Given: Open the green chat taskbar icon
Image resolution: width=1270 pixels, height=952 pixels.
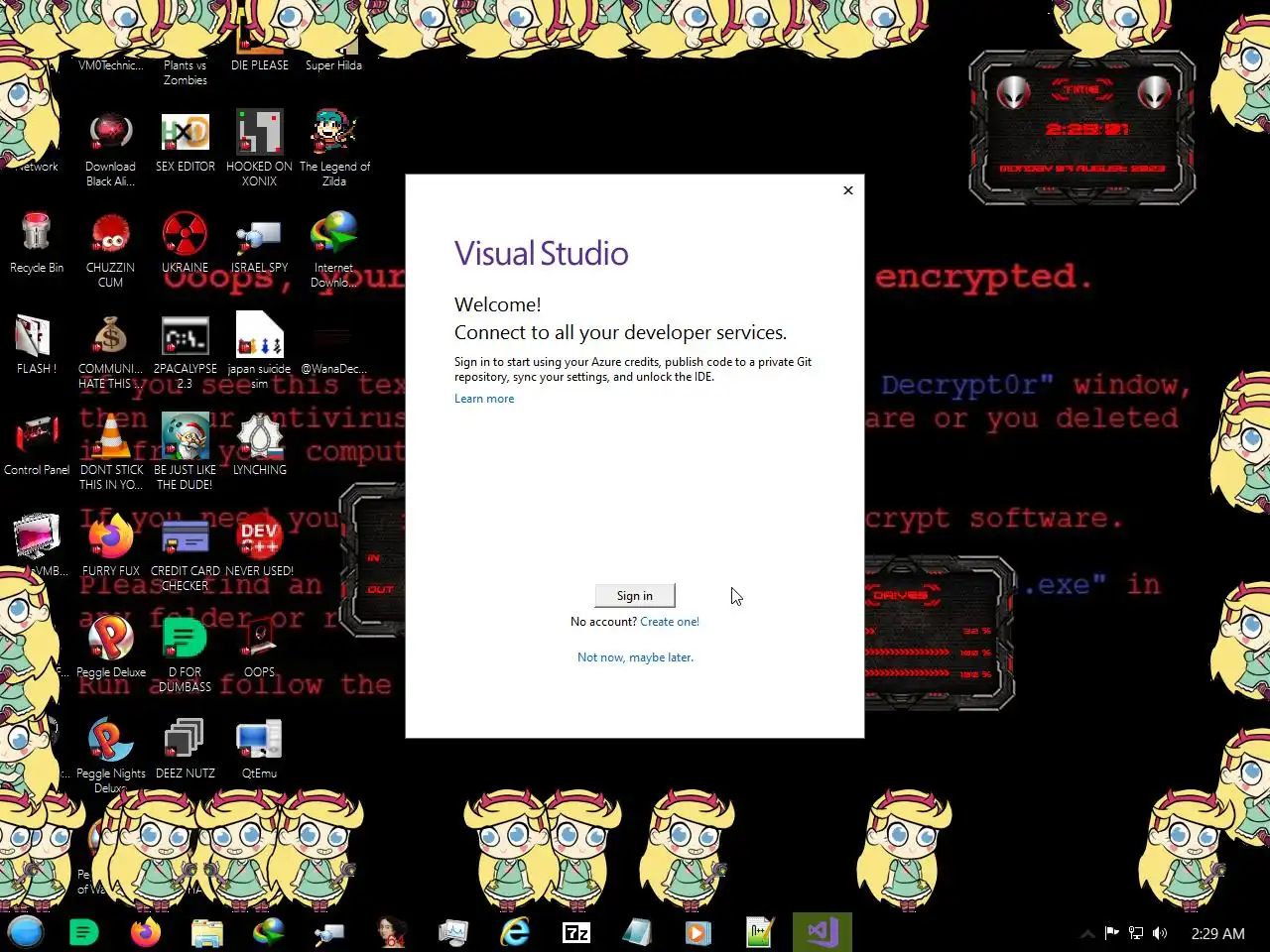Looking at the screenshot, I should coord(84,932).
